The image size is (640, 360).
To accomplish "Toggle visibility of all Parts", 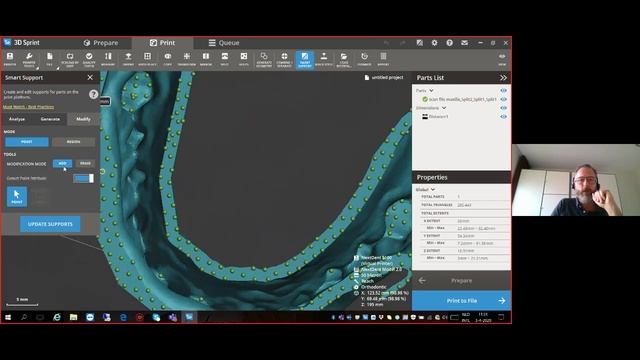I will 503,90.
